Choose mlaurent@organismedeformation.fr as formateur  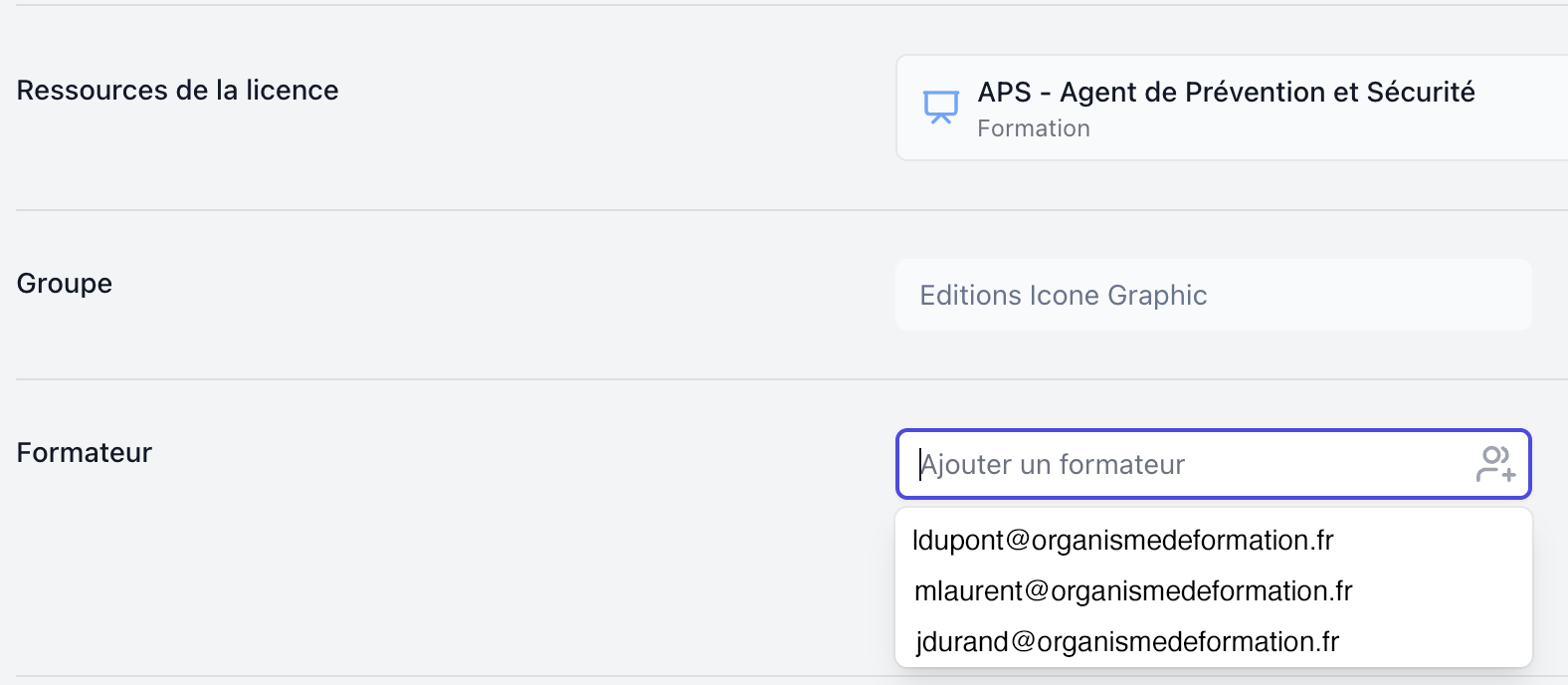pos(1133,591)
